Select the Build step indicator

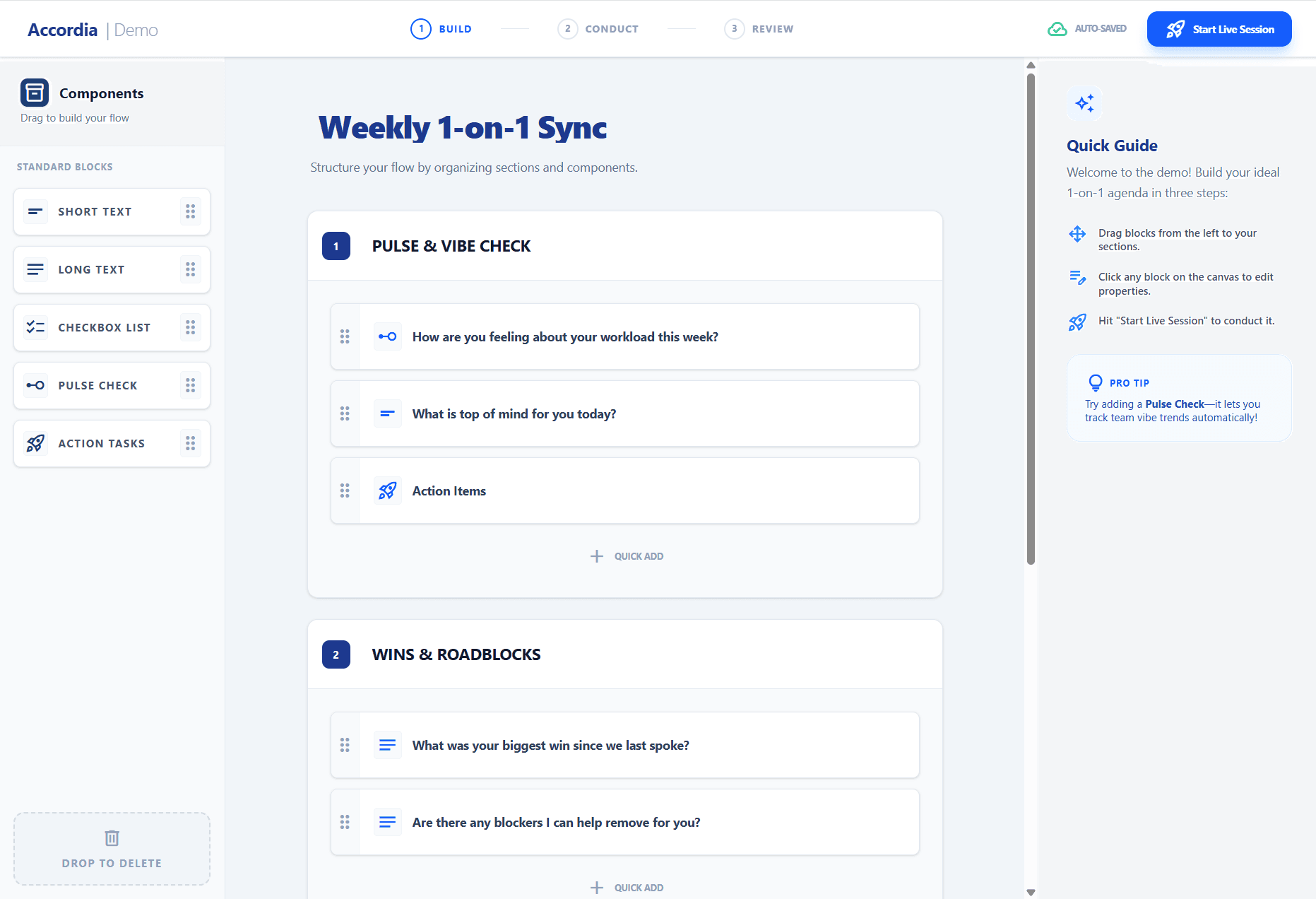tap(441, 29)
